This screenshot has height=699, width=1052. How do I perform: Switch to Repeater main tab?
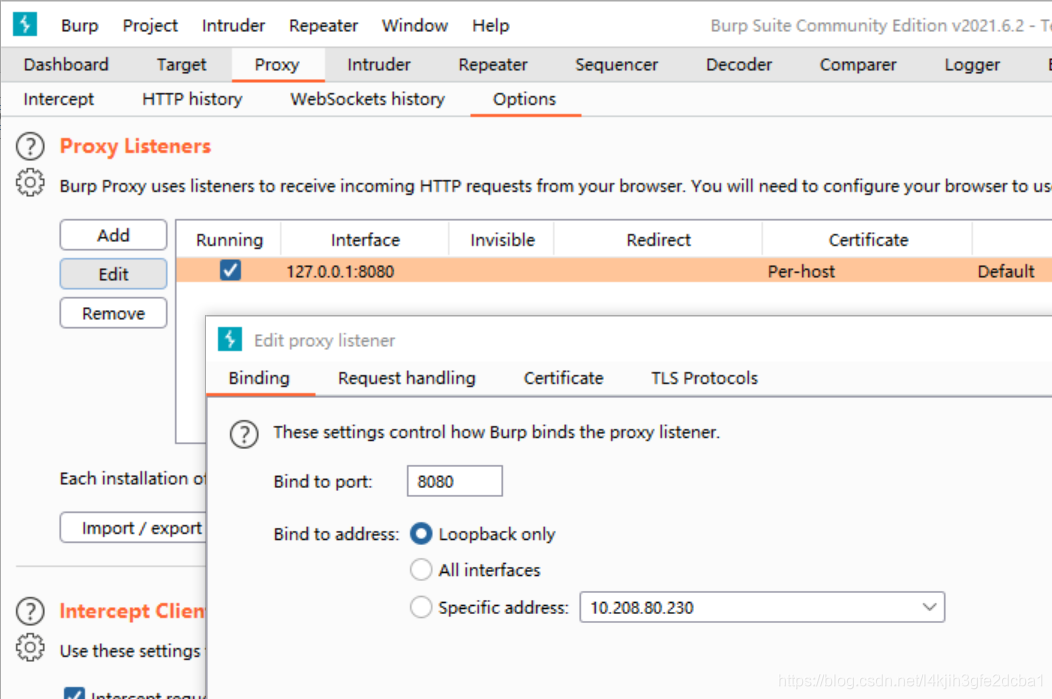point(492,64)
